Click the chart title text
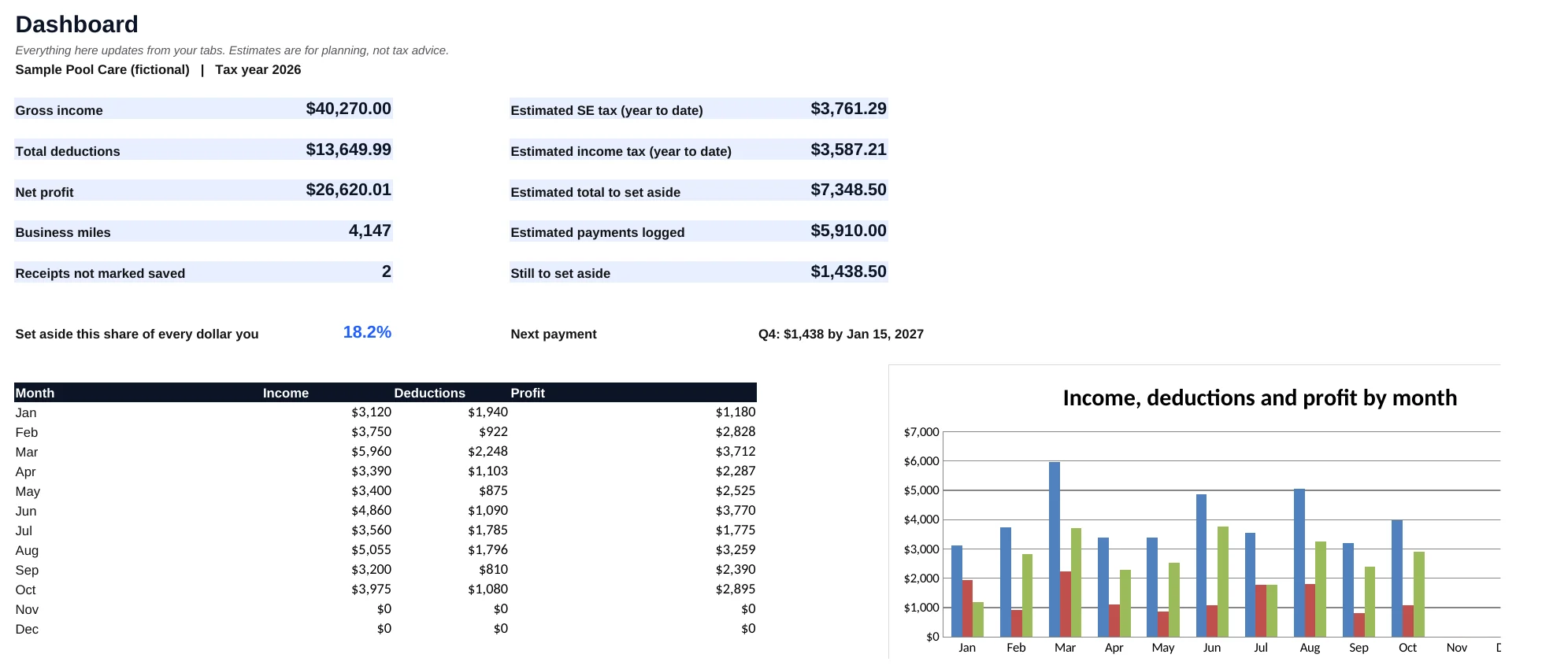The image size is (1568, 669). click(x=1259, y=397)
